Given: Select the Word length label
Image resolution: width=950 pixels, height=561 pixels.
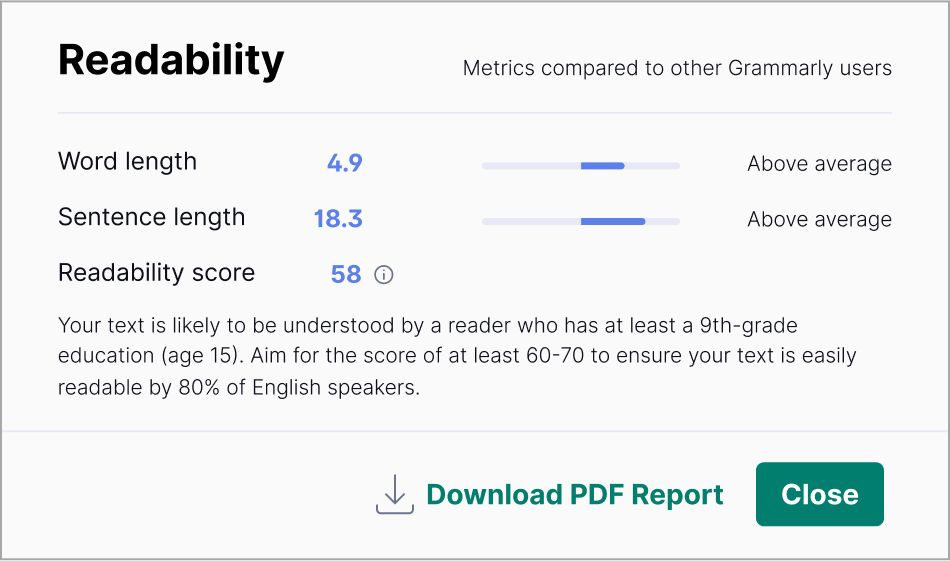Looking at the screenshot, I should (x=127, y=162).
